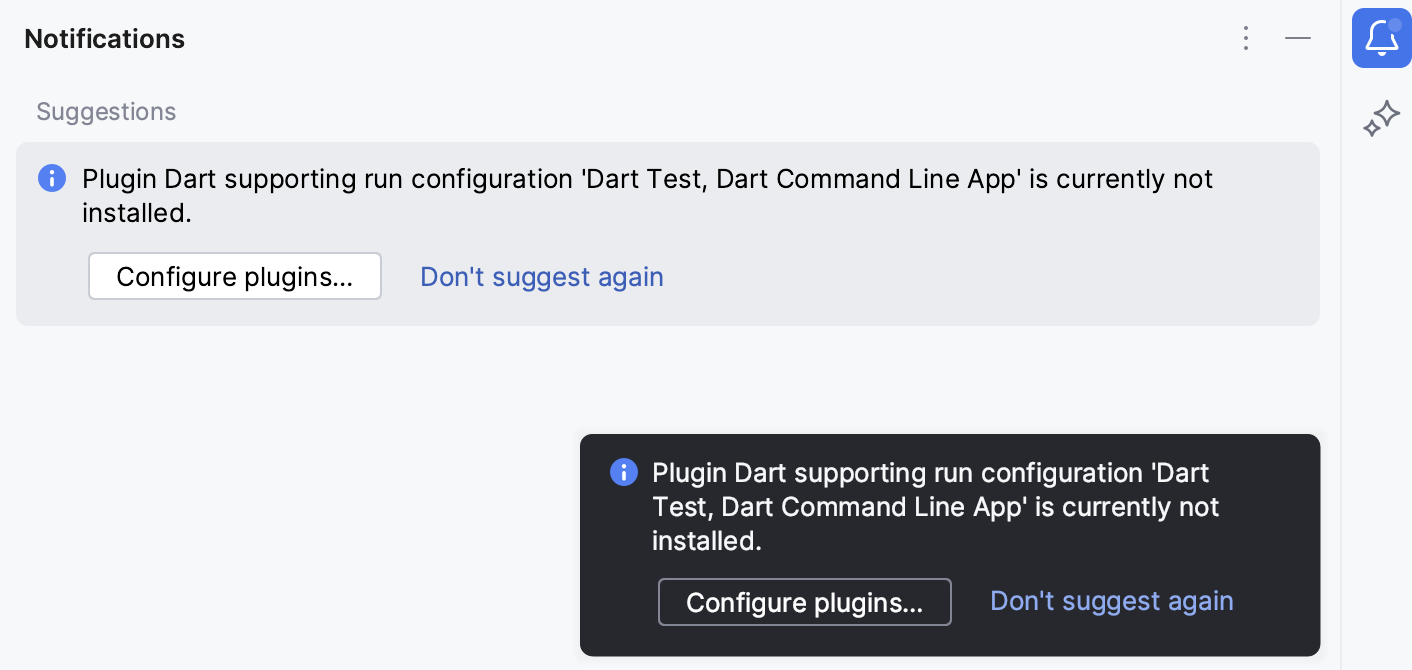The width and height of the screenshot is (1412, 670).
Task: Open the Notifications bell icon in the sidebar
Action: [x=1381, y=38]
